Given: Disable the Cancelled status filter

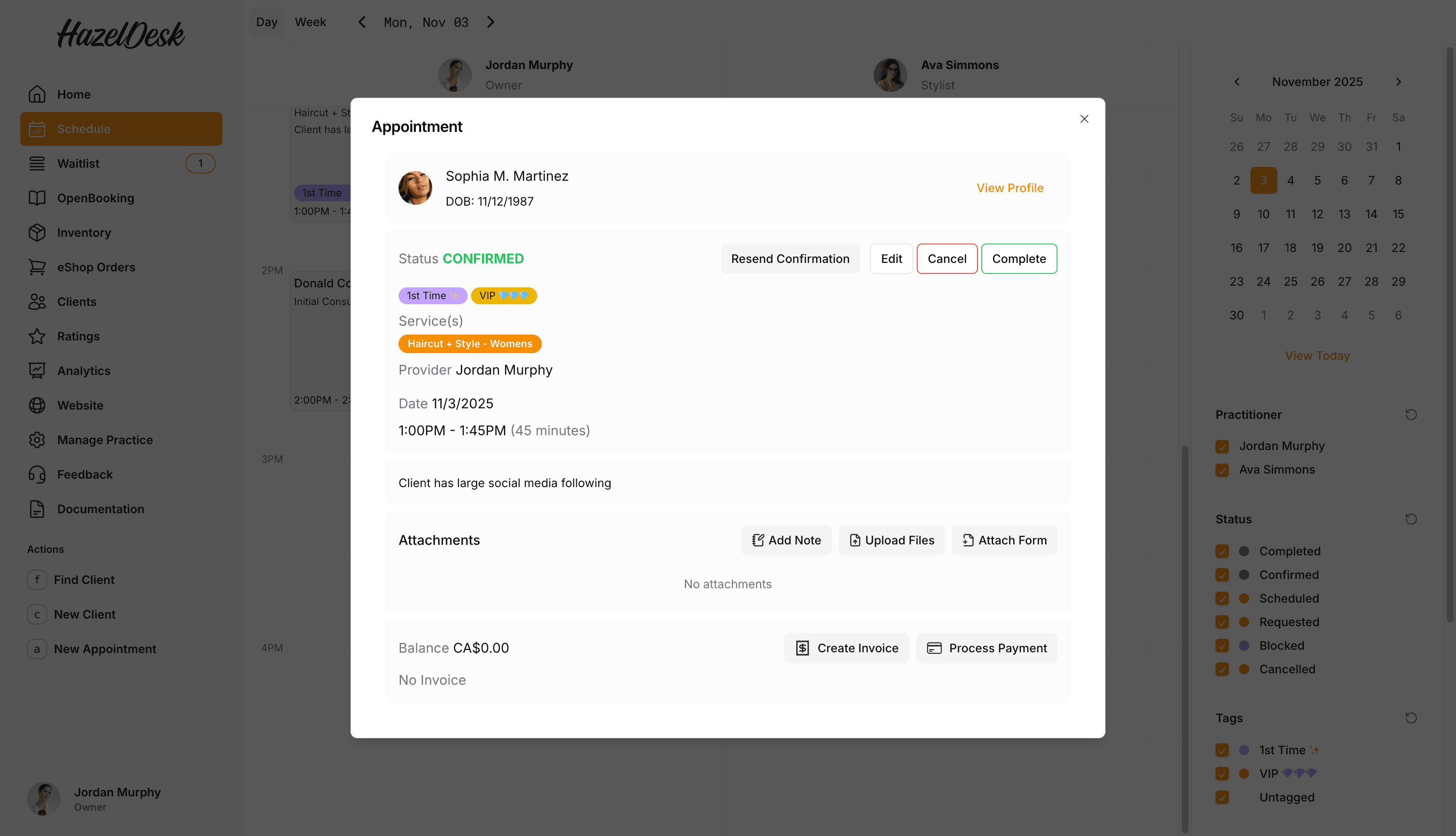Looking at the screenshot, I should click(x=1223, y=669).
